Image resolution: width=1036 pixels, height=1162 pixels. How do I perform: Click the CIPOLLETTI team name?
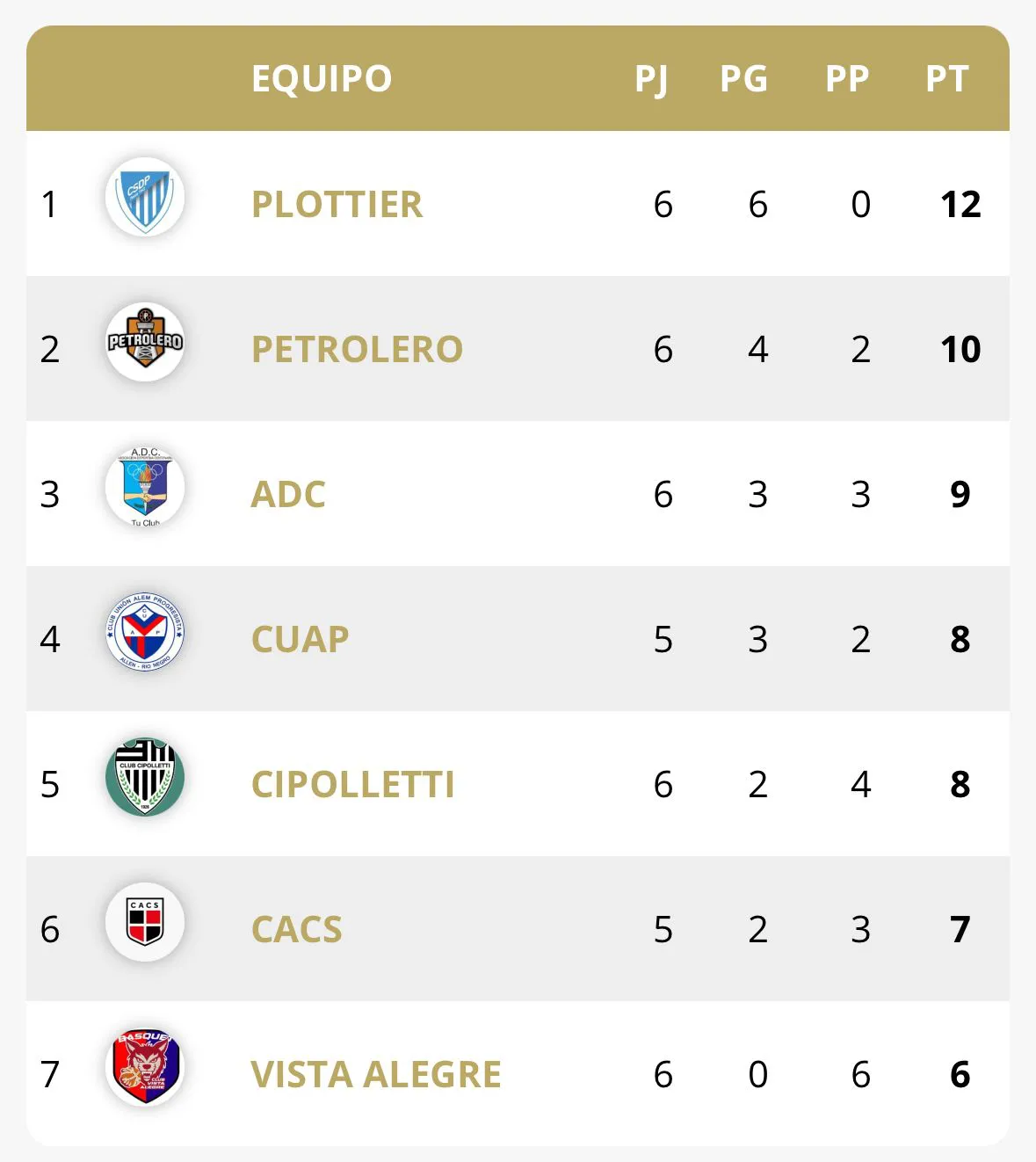click(x=352, y=784)
